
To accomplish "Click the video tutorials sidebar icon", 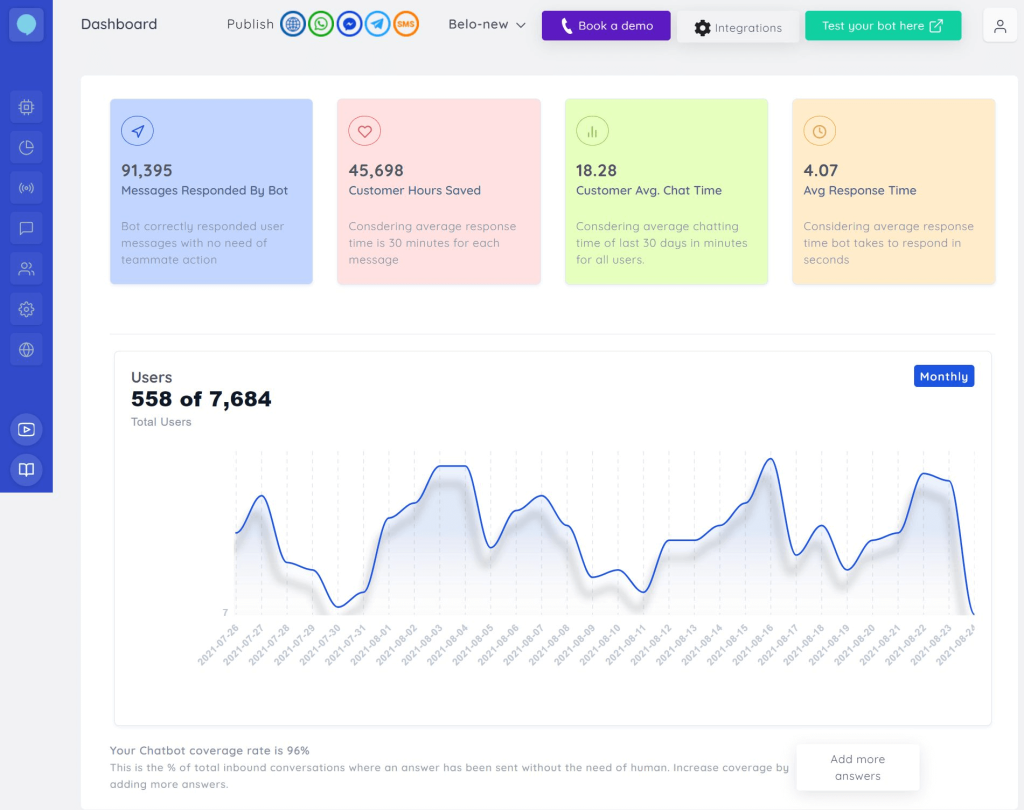I will click(26, 429).
